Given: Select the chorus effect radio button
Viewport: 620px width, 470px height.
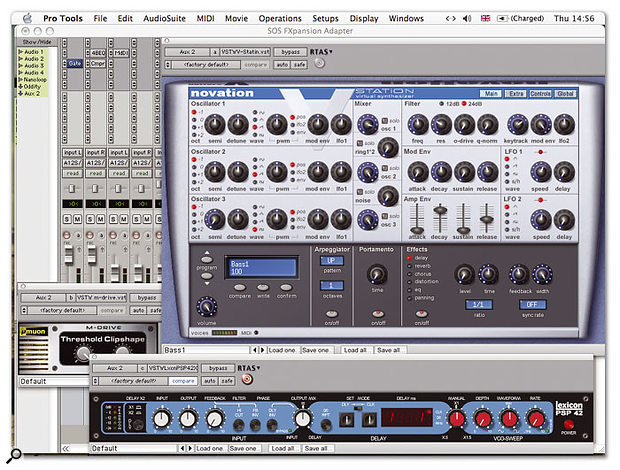Looking at the screenshot, I should click(x=410, y=274).
